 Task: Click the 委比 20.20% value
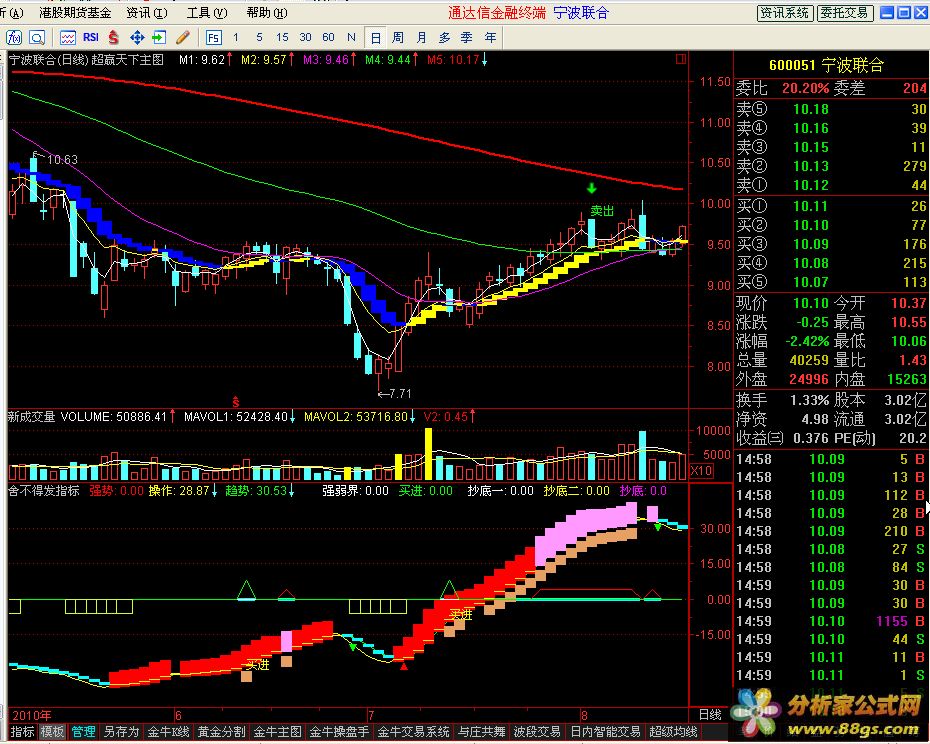click(805, 88)
